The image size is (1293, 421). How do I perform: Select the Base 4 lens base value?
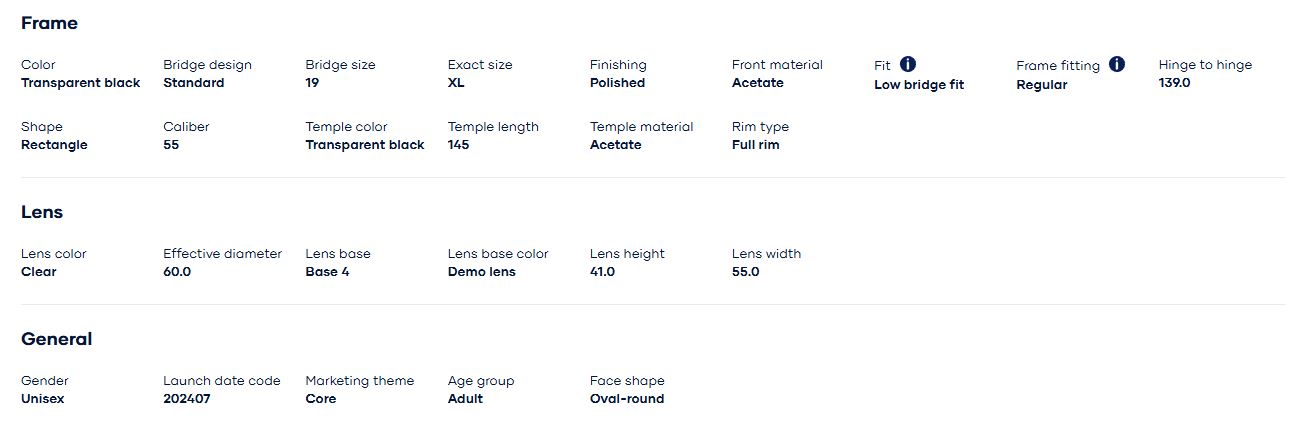pyautogui.click(x=327, y=272)
